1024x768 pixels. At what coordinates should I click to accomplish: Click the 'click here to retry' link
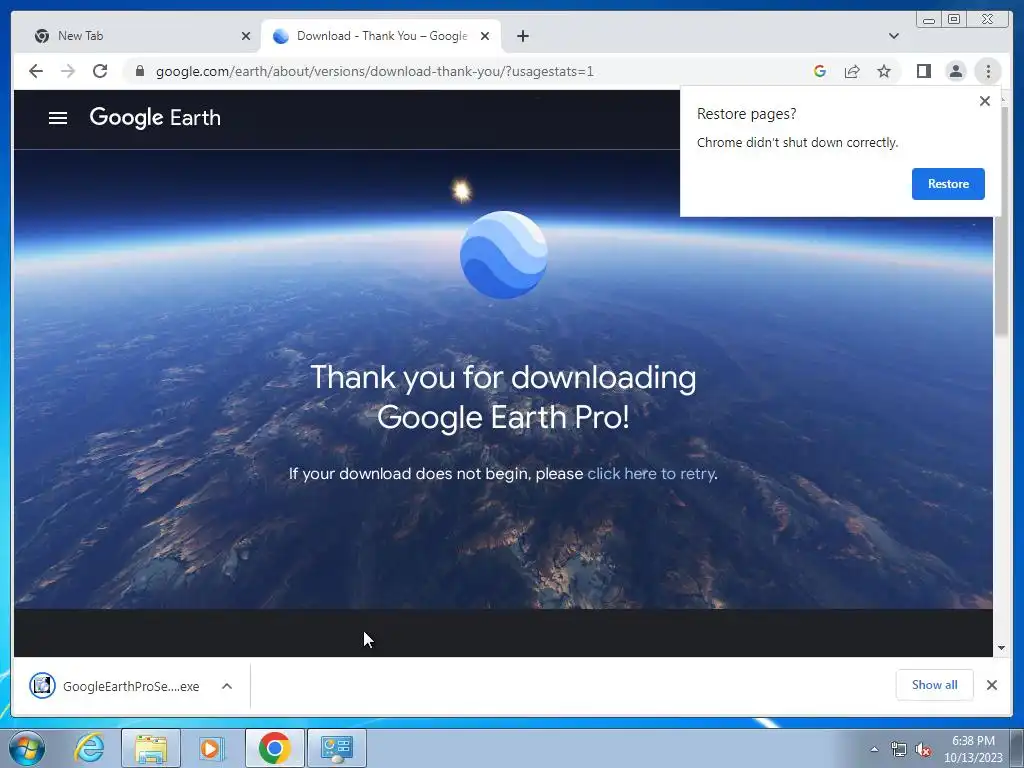pos(650,473)
